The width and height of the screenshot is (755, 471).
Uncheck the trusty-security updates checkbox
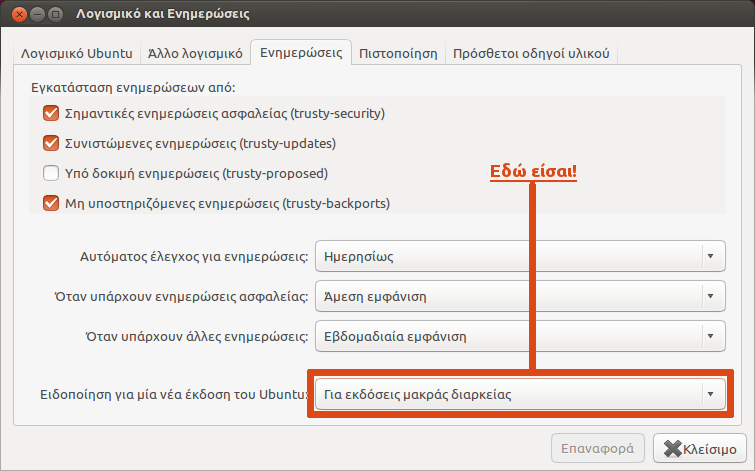click(52, 113)
